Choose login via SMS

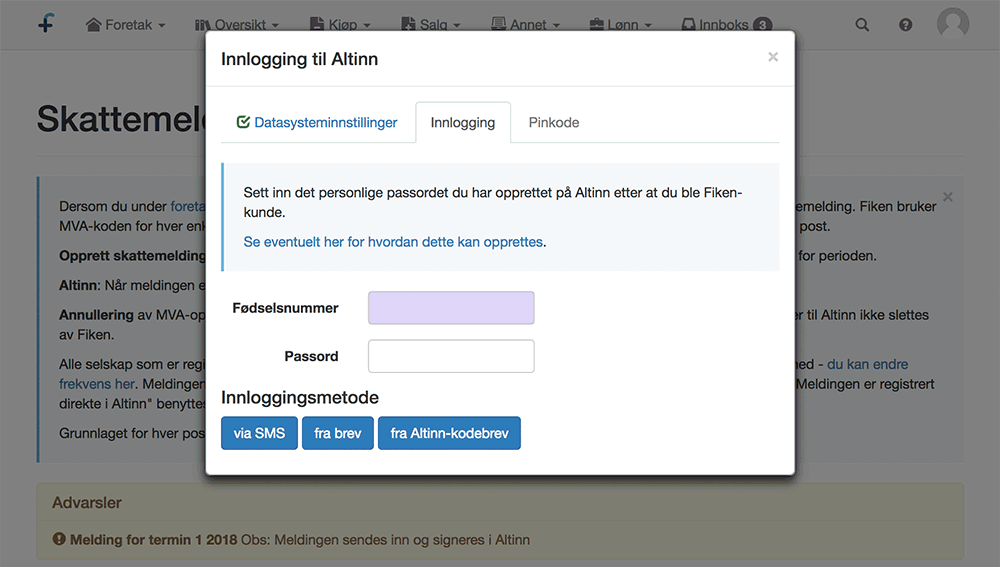pos(260,433)
